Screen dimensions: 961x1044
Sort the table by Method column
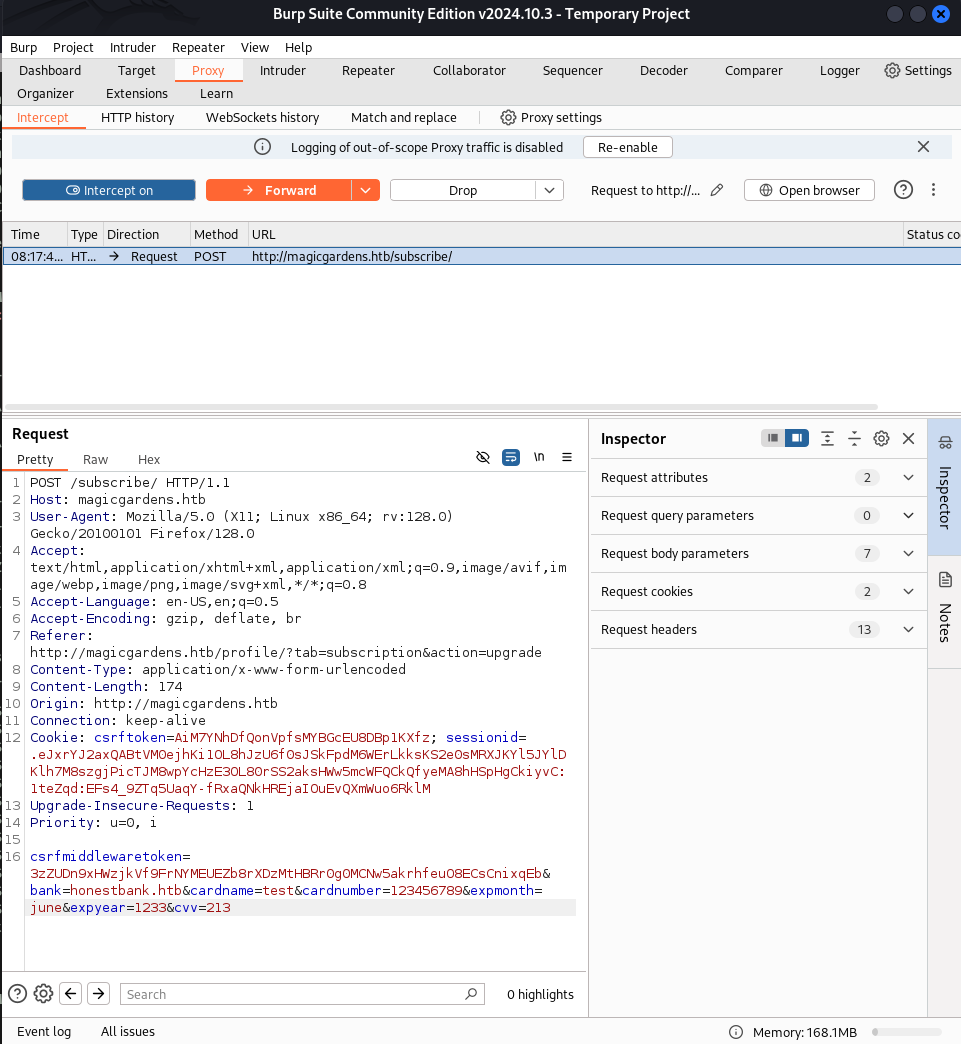click(x=216, y=234)
